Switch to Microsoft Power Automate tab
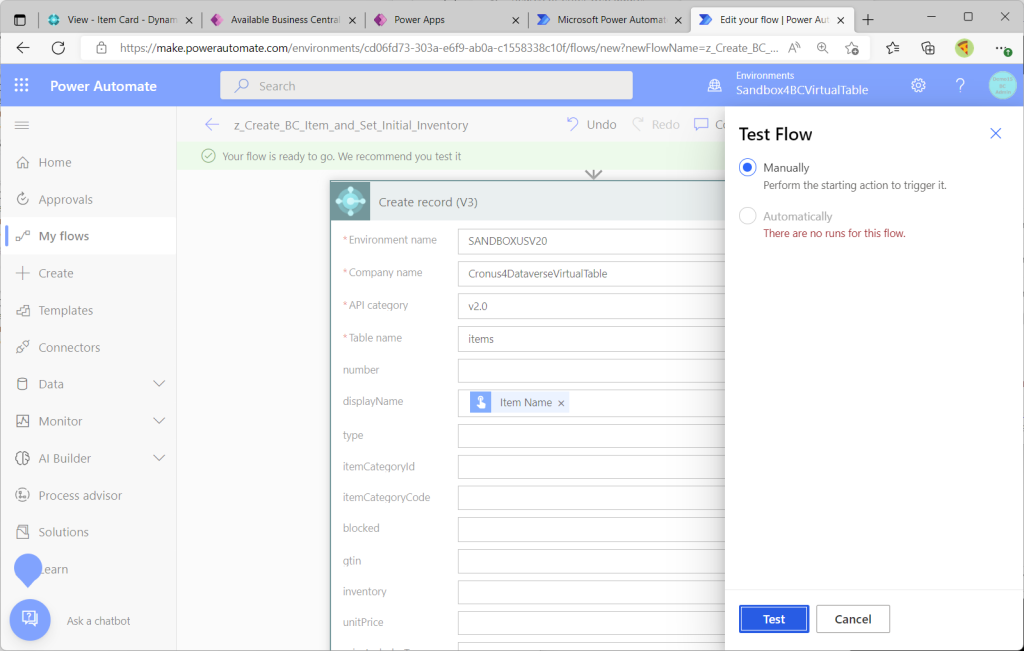The height and width of the screenshot is (651, 1024). 610,20
